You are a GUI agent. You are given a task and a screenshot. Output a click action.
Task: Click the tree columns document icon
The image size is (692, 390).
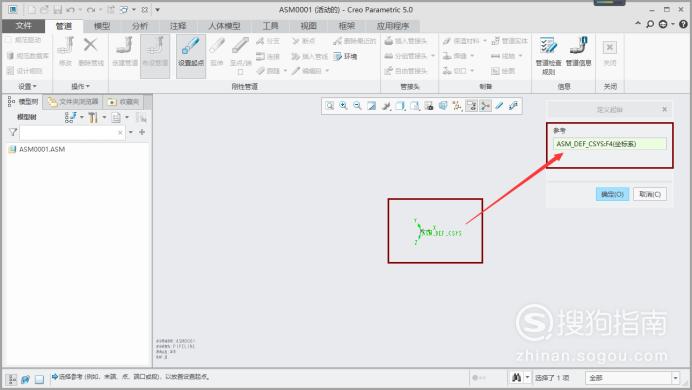click(x=116, y=117)
